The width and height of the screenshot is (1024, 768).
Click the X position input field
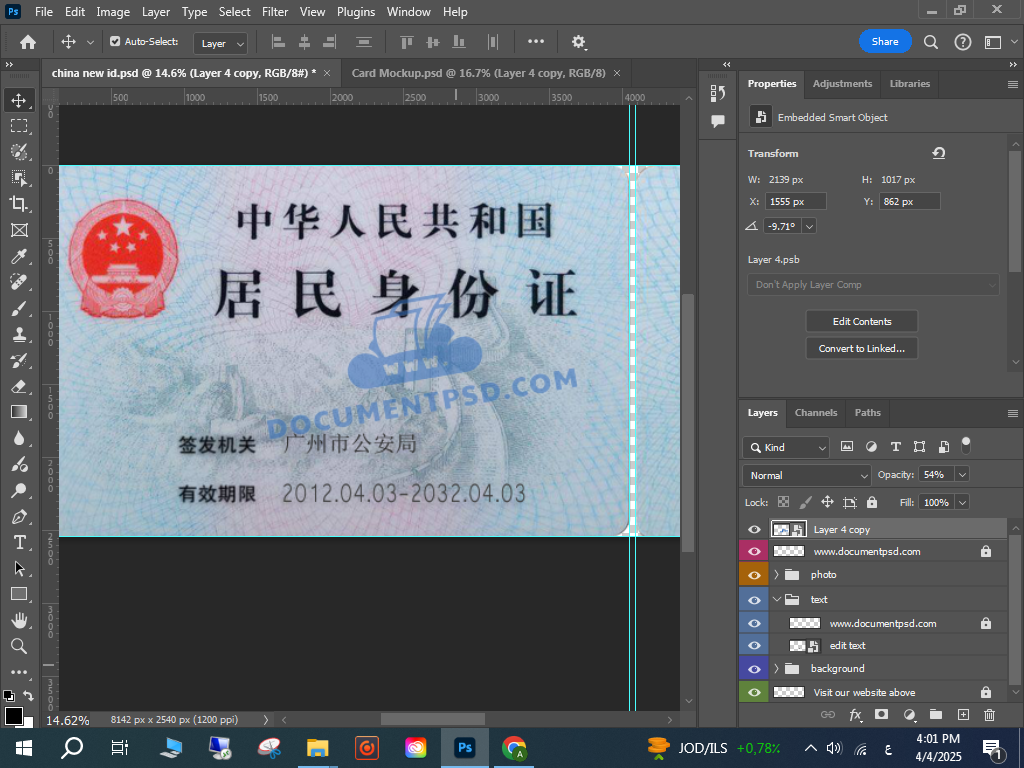795,202
